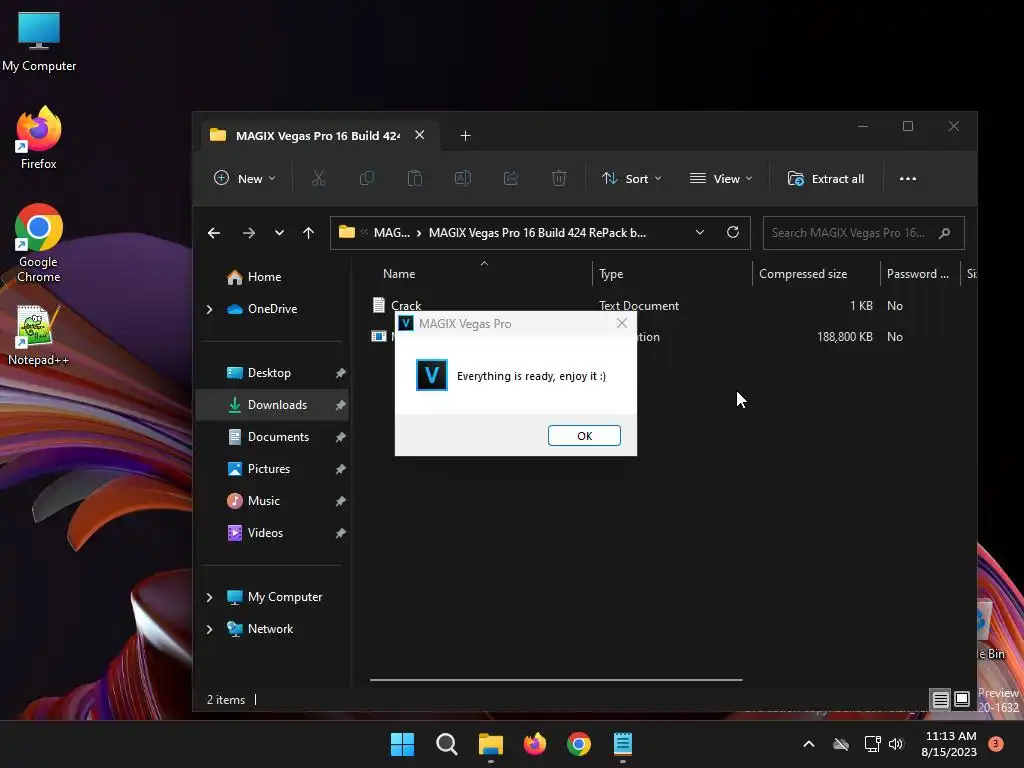The height and width of the screenshot is (768, 1024).
Task: Click the Paste clipboard icon
Action: coord(415,178)
